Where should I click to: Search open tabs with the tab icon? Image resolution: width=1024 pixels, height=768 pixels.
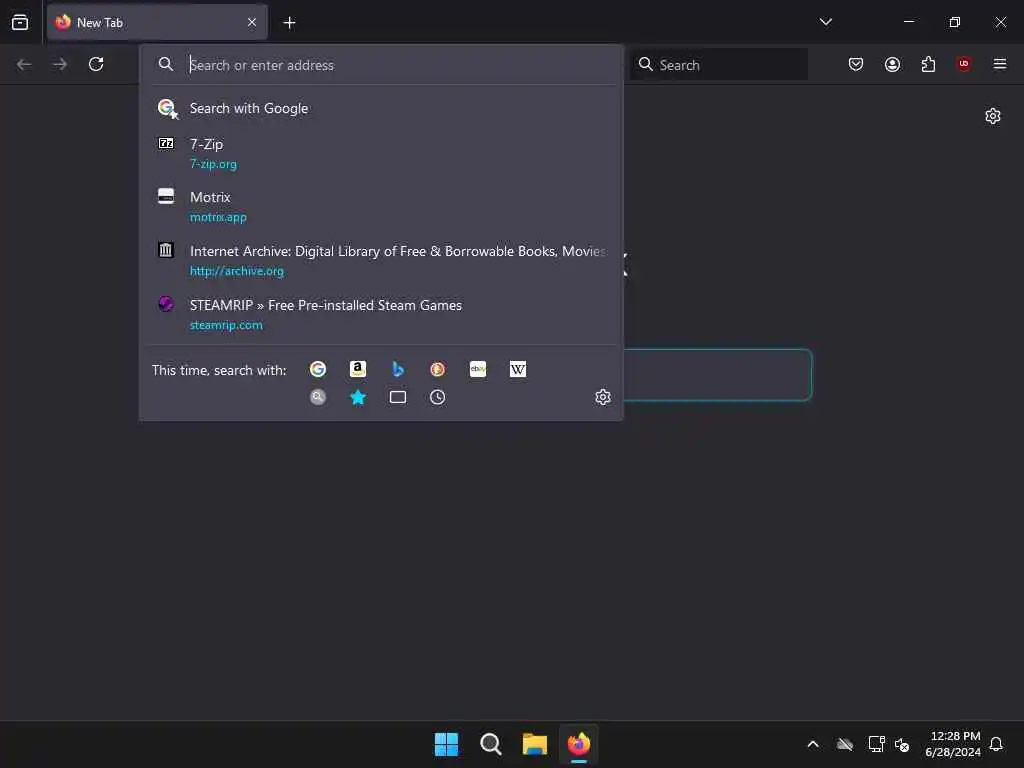point(398,397)
